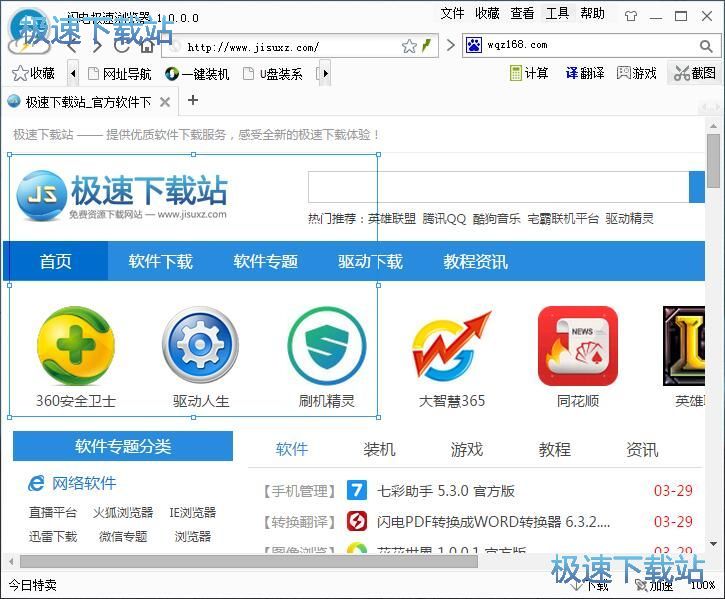Open the 文件 menu
This screenshot has height=599, width=725.
coord(452,13)
